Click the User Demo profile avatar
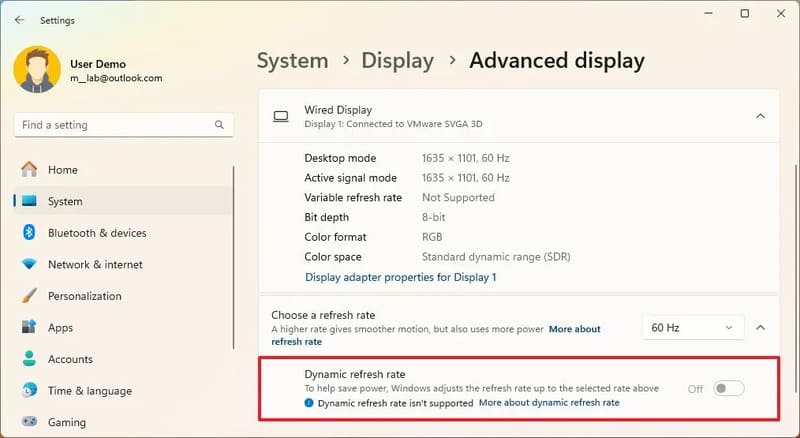 click(x=37, y=69)
